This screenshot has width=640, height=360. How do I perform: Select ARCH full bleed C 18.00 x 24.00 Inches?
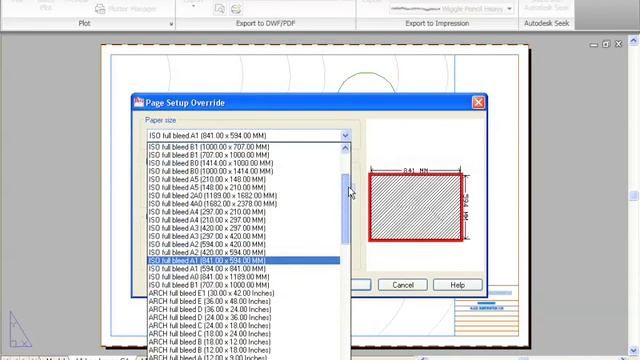point(244,334)
